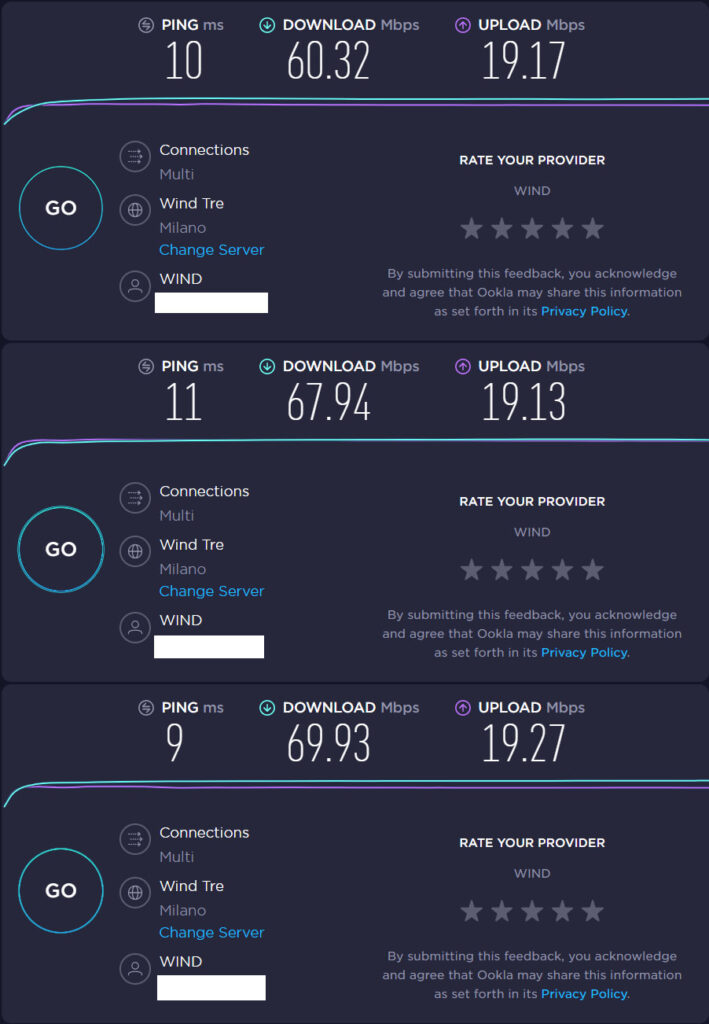
Task: Click the third star under RATE YOUR PROVIDER
Action: point(532,228)
